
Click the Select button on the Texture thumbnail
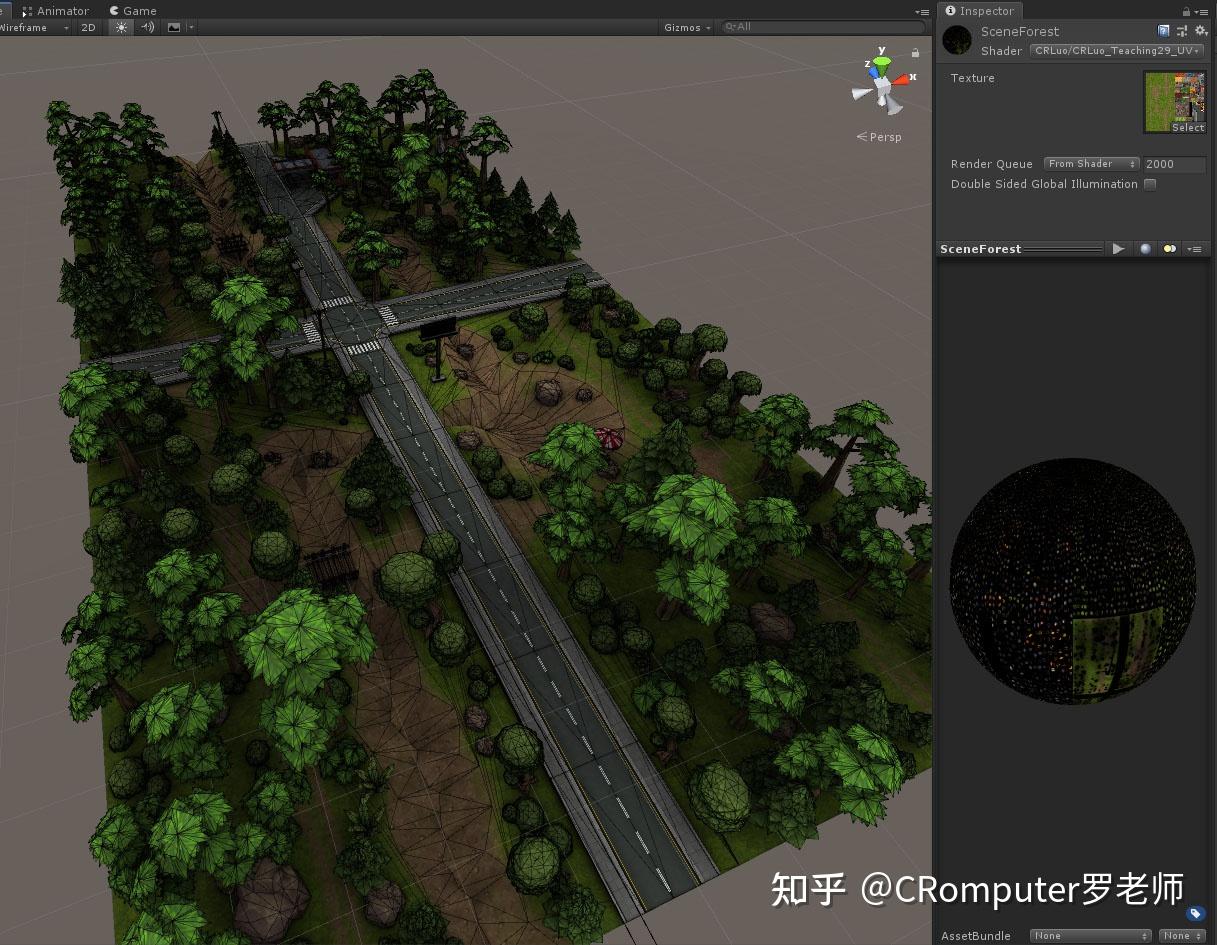click(1188, 127)
